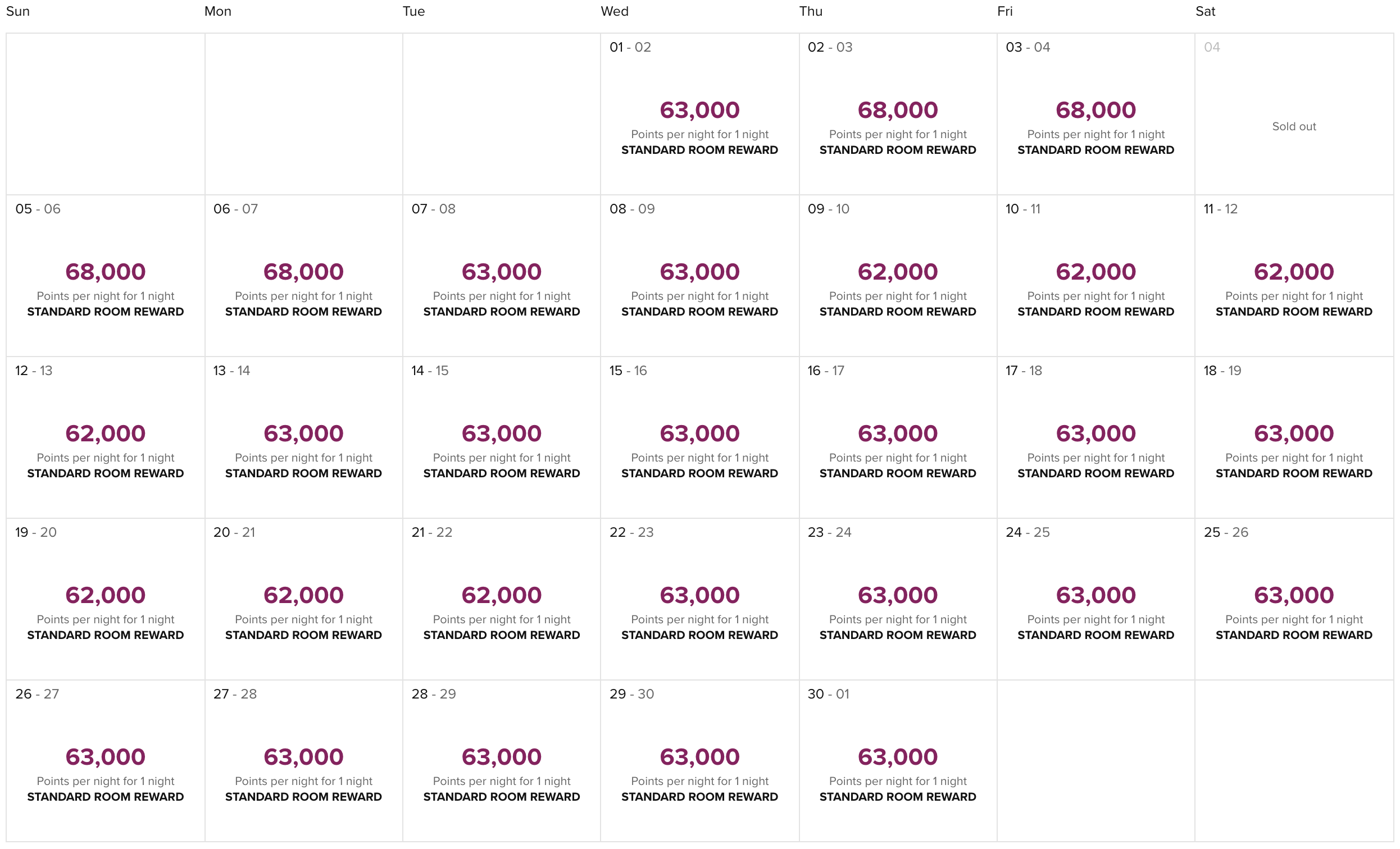Image resolution: width=1400 pixels, height=849 pixels.
Task: Pick the 16 - 17 Thursday night
Action: [x=898, y=437]
